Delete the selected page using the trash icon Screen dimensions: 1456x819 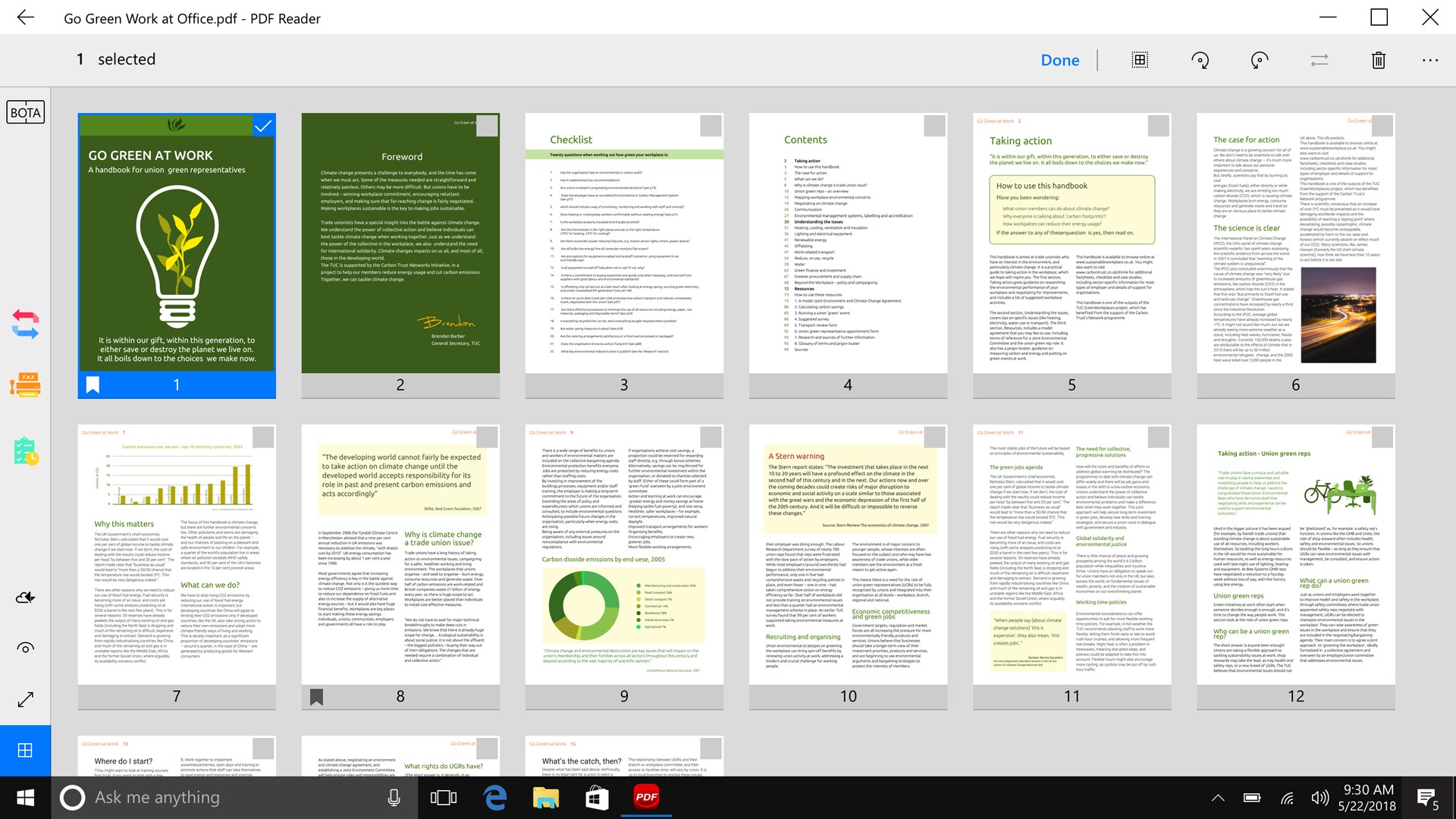click(1378, 60)
